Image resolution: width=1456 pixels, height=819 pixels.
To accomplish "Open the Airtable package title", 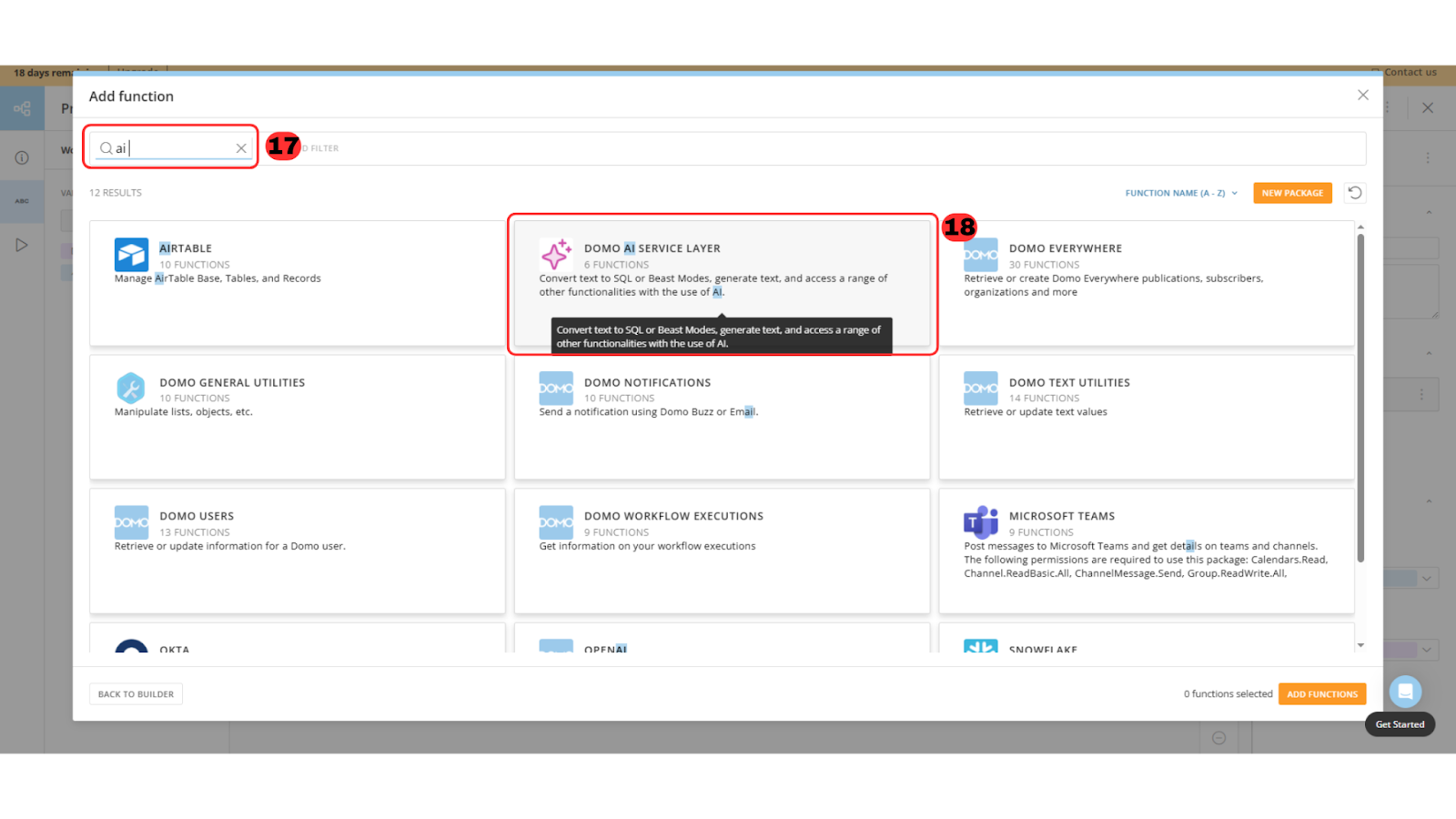I will (186, 248).
